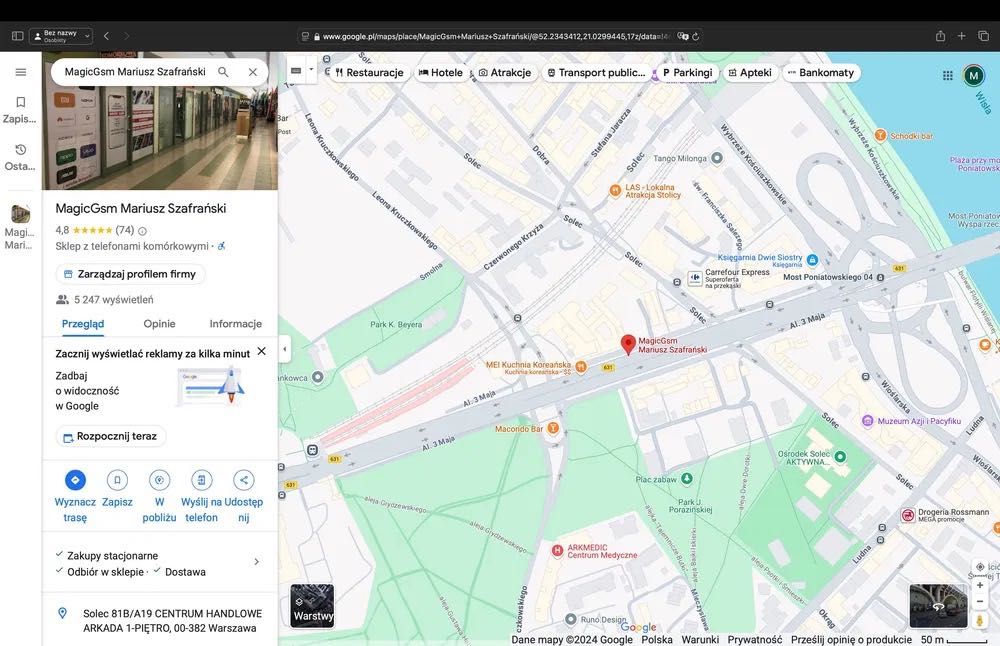Image resolution: width=1000 pixels, height=646 pixels.
Task: Click the red MagicGsm map pin
Action: 628,344
